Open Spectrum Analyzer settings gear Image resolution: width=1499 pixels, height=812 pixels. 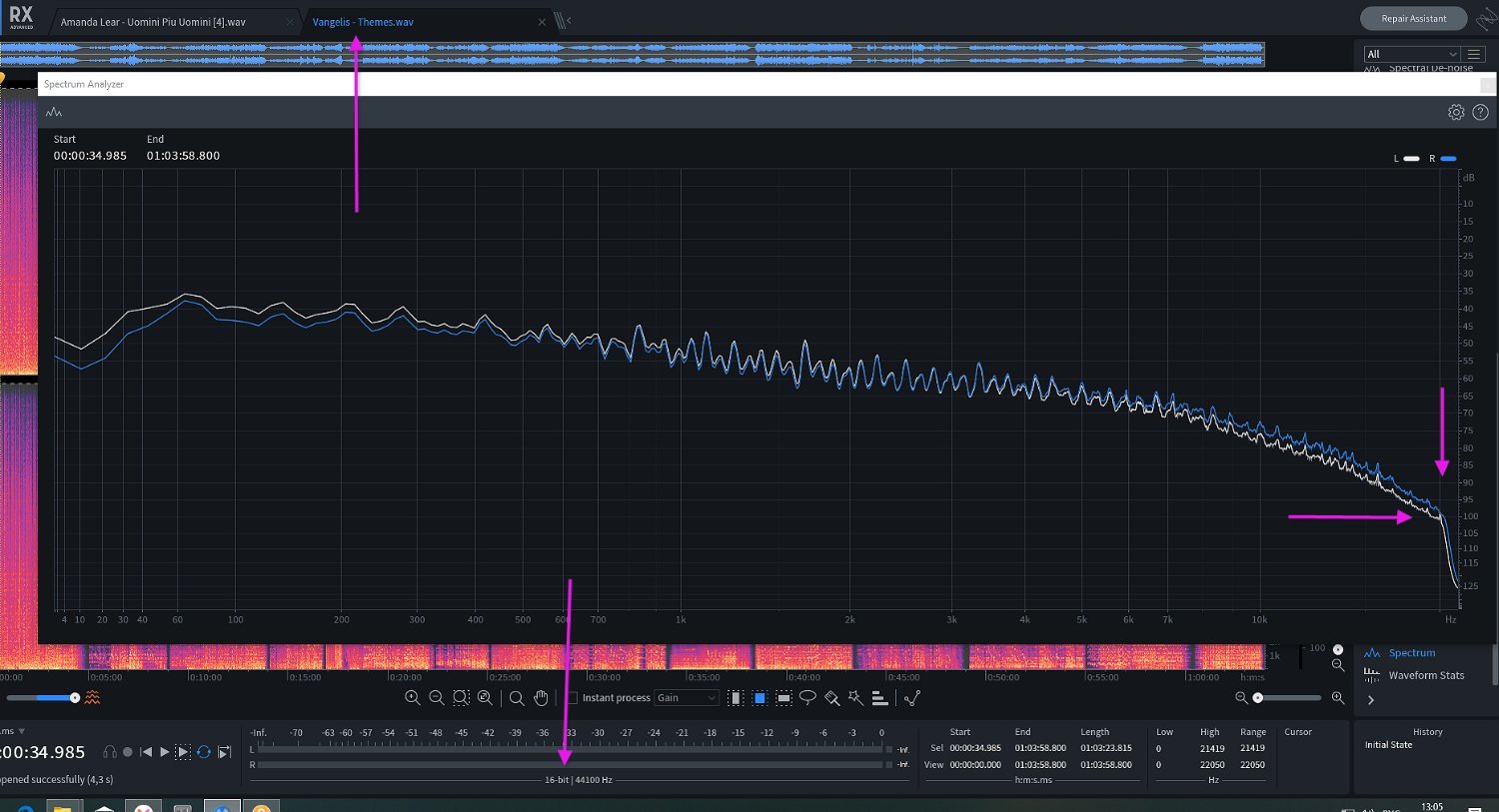click(x=1456, y=113)
